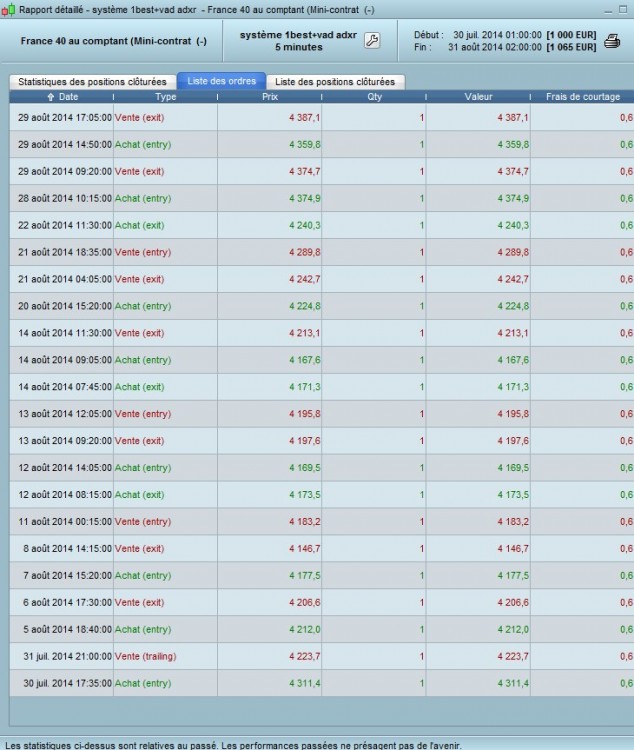Open the Statistiques des positions clôturées tab
This screenshot has height=750, width=634.
tap(92, 82)
